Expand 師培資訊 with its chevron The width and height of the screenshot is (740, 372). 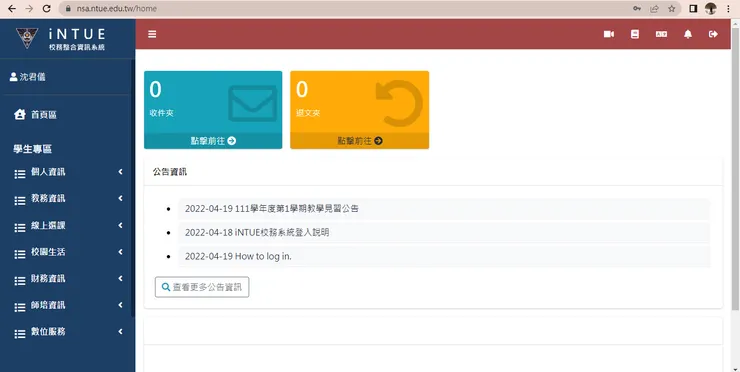(x=120, y=305)
